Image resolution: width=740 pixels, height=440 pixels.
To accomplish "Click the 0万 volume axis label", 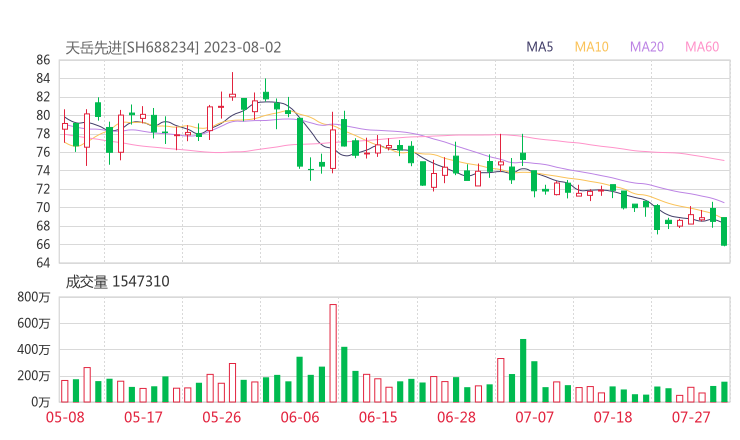I will (x=41, y=402).
